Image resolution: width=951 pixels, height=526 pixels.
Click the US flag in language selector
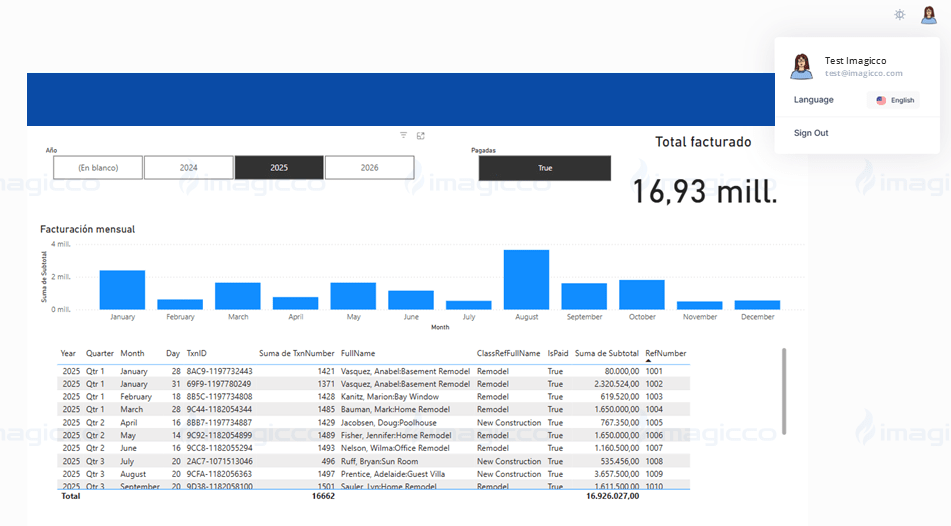click(x=881, y=100)
